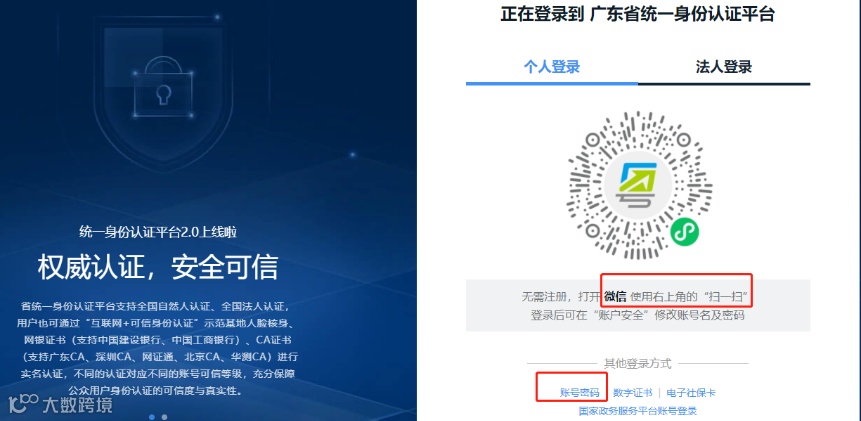Image resolution: width=861 pixels, height=421 pixels.
Task: Select the first blue carousel dot
Action: coord(152,417)
